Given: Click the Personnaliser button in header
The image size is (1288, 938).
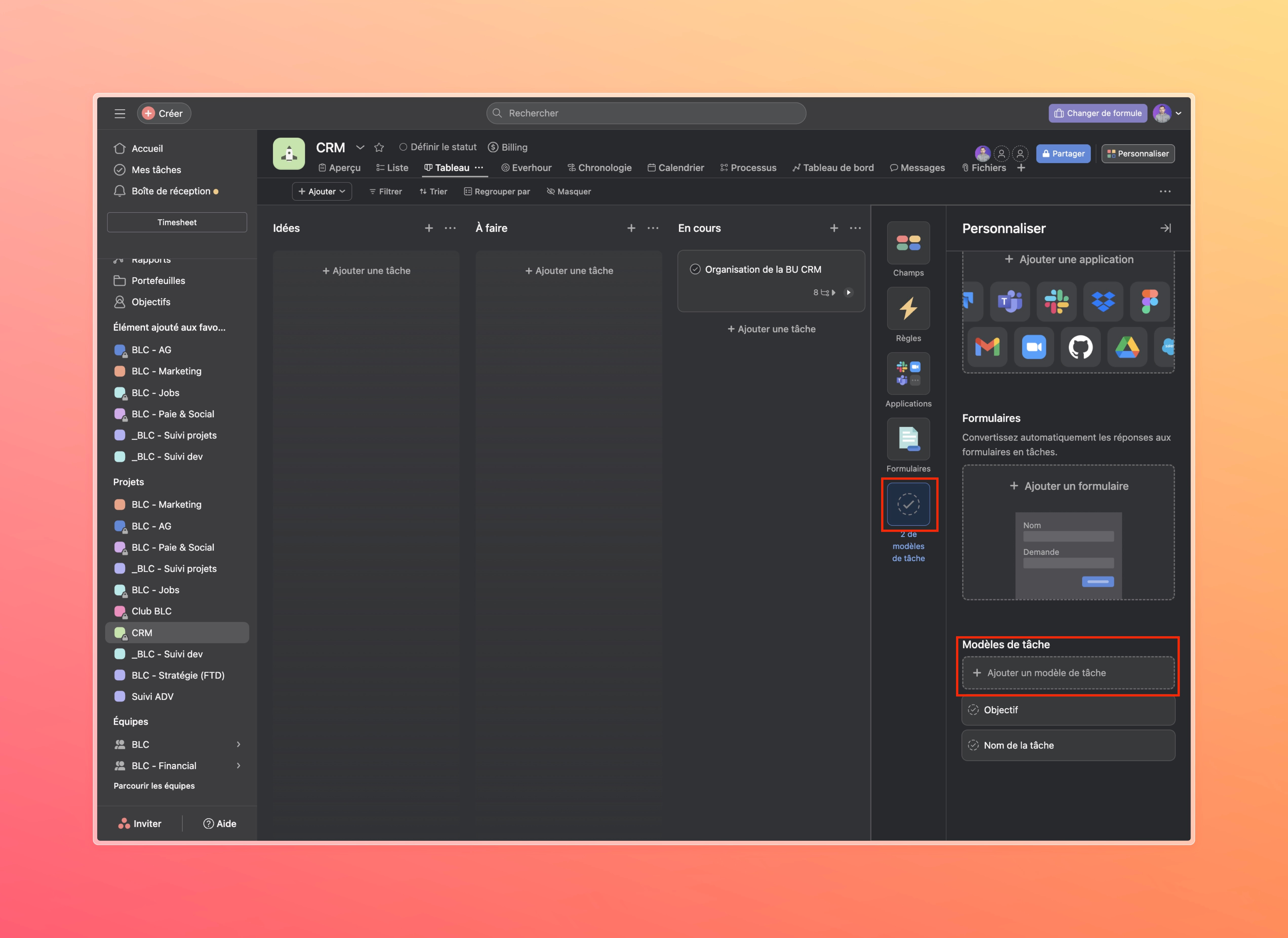Looking at the screenshot, I should pyautogui.click(x=1138, y=154).
